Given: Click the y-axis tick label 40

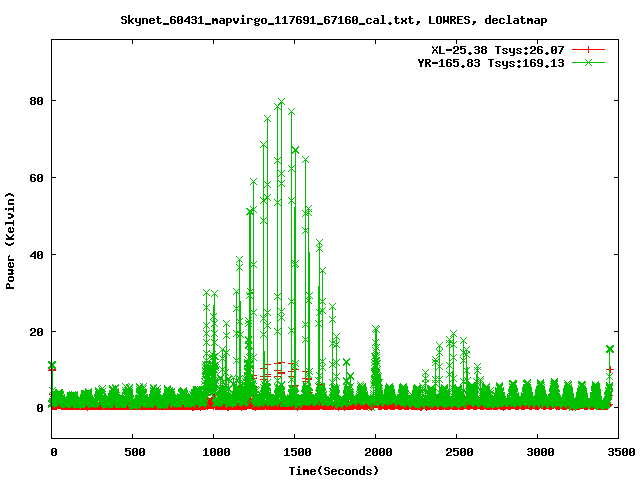Looking at the screenshot, I should 36,255.
